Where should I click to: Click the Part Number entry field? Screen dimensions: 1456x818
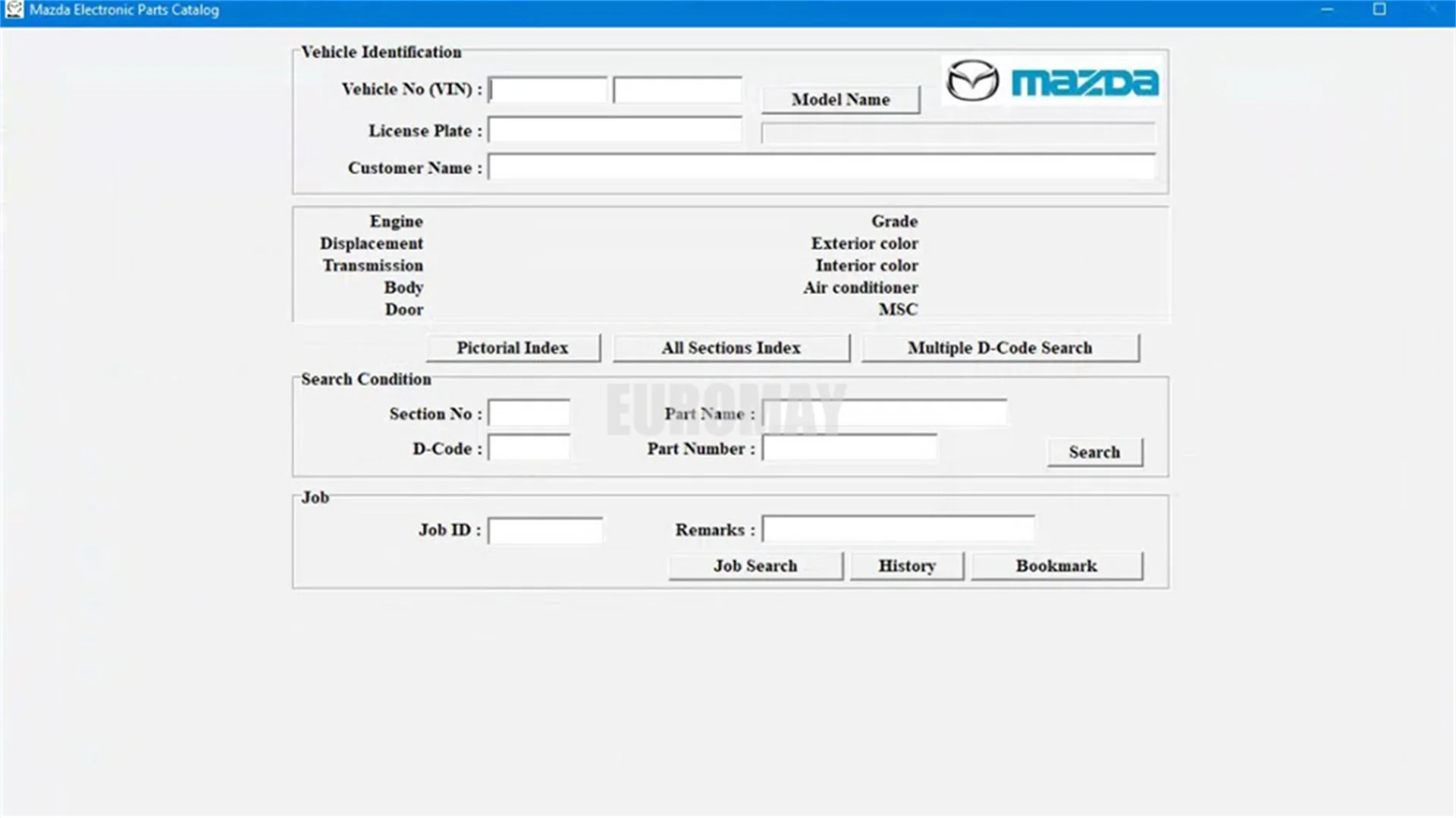849,448
